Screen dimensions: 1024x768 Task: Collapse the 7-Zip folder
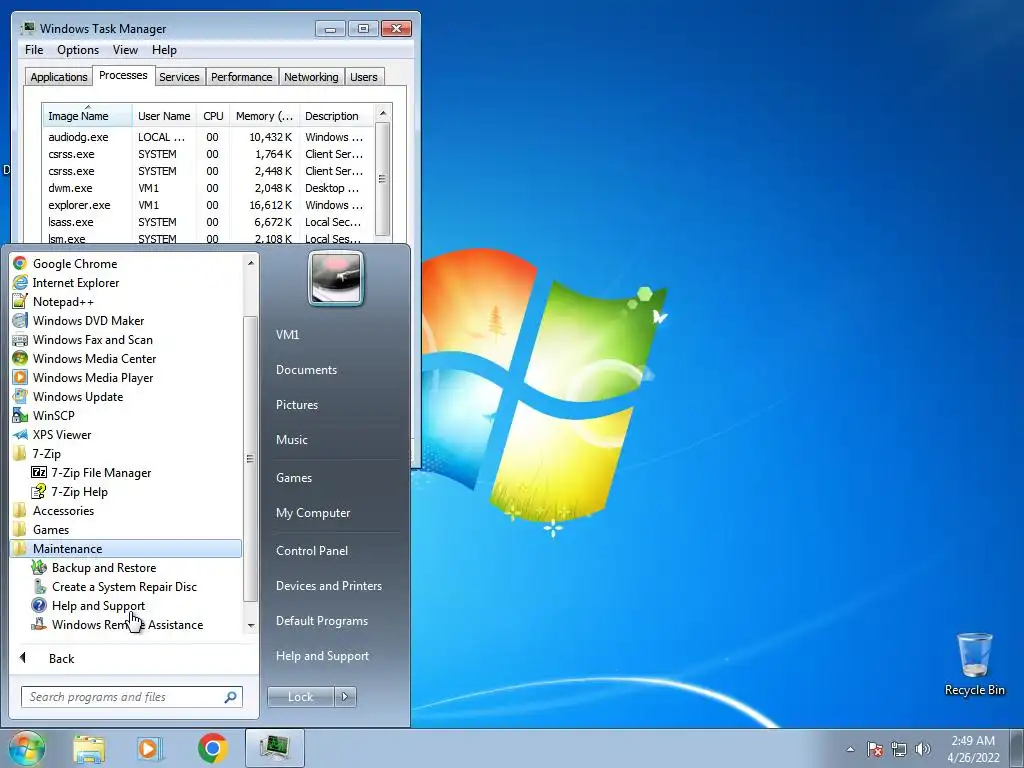tap(46, 454)
